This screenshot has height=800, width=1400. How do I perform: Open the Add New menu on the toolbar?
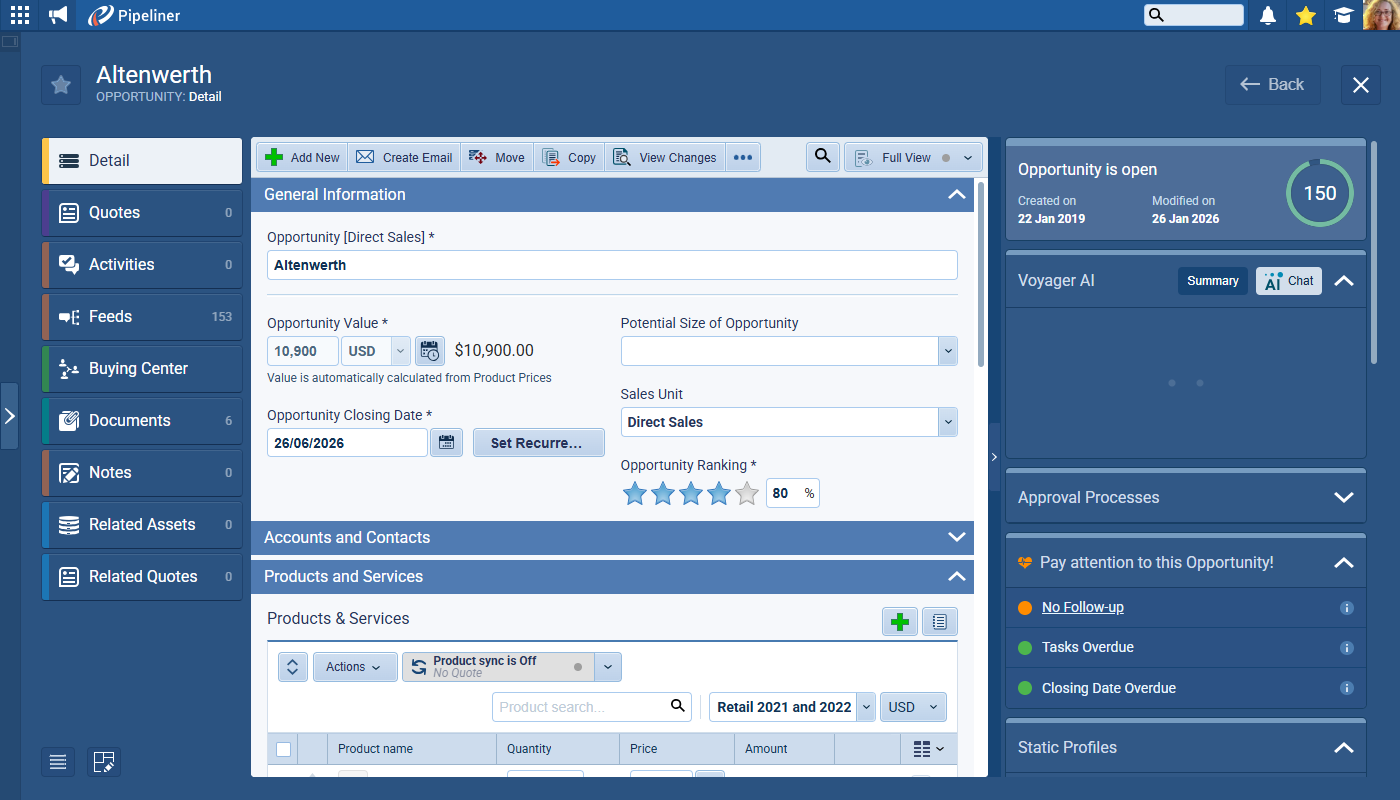(x=301, y=157)
